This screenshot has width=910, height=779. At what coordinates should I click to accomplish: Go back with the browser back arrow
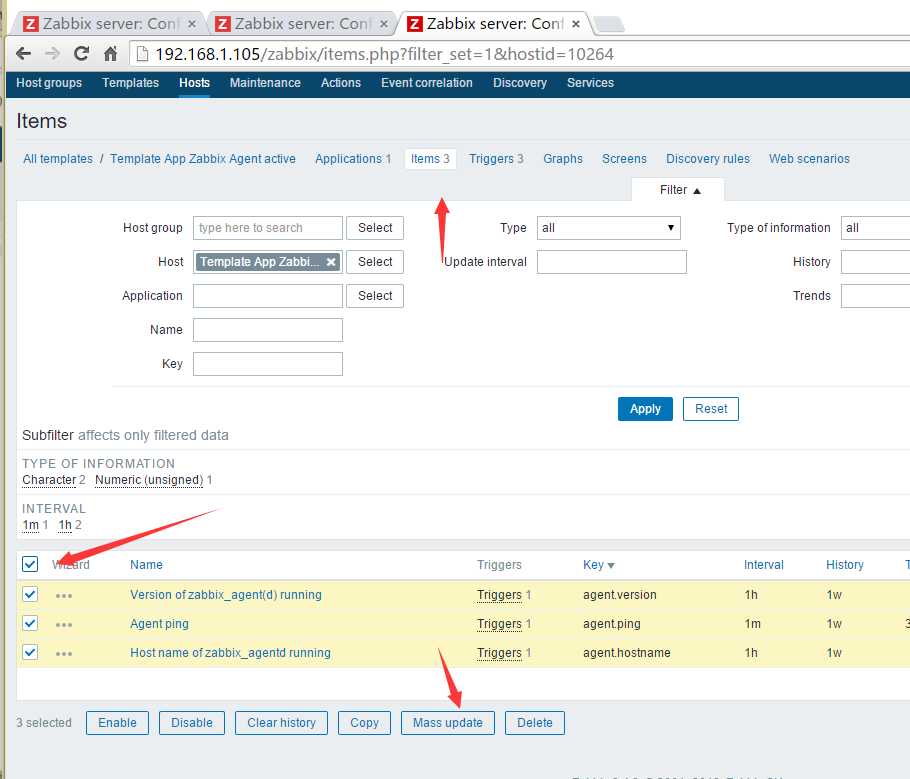(23, 54)
